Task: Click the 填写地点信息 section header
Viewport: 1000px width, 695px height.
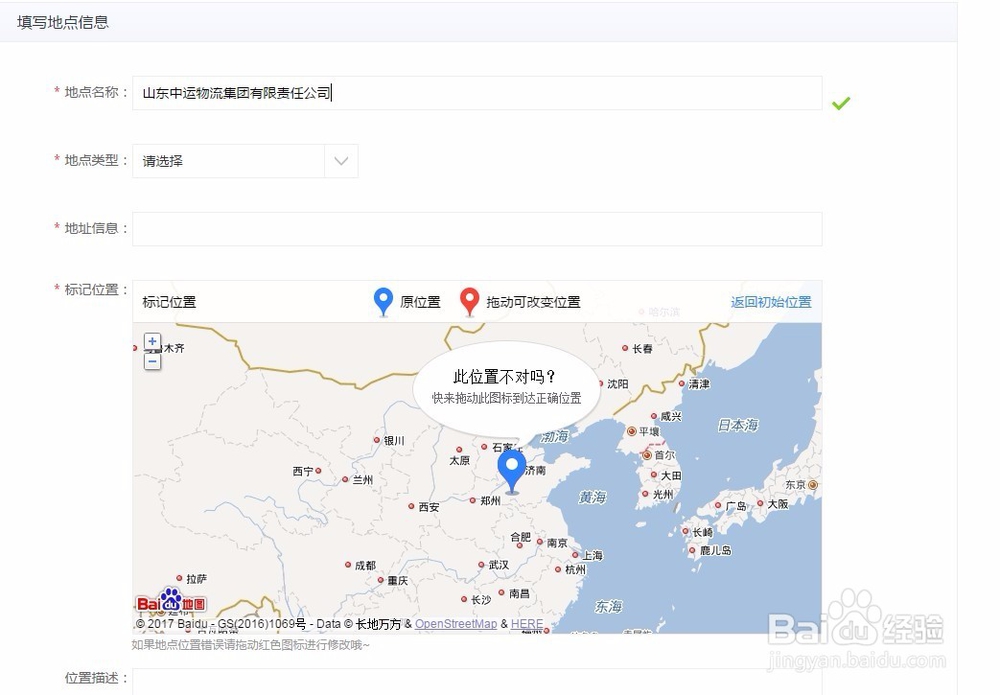Action: point(63,22)
